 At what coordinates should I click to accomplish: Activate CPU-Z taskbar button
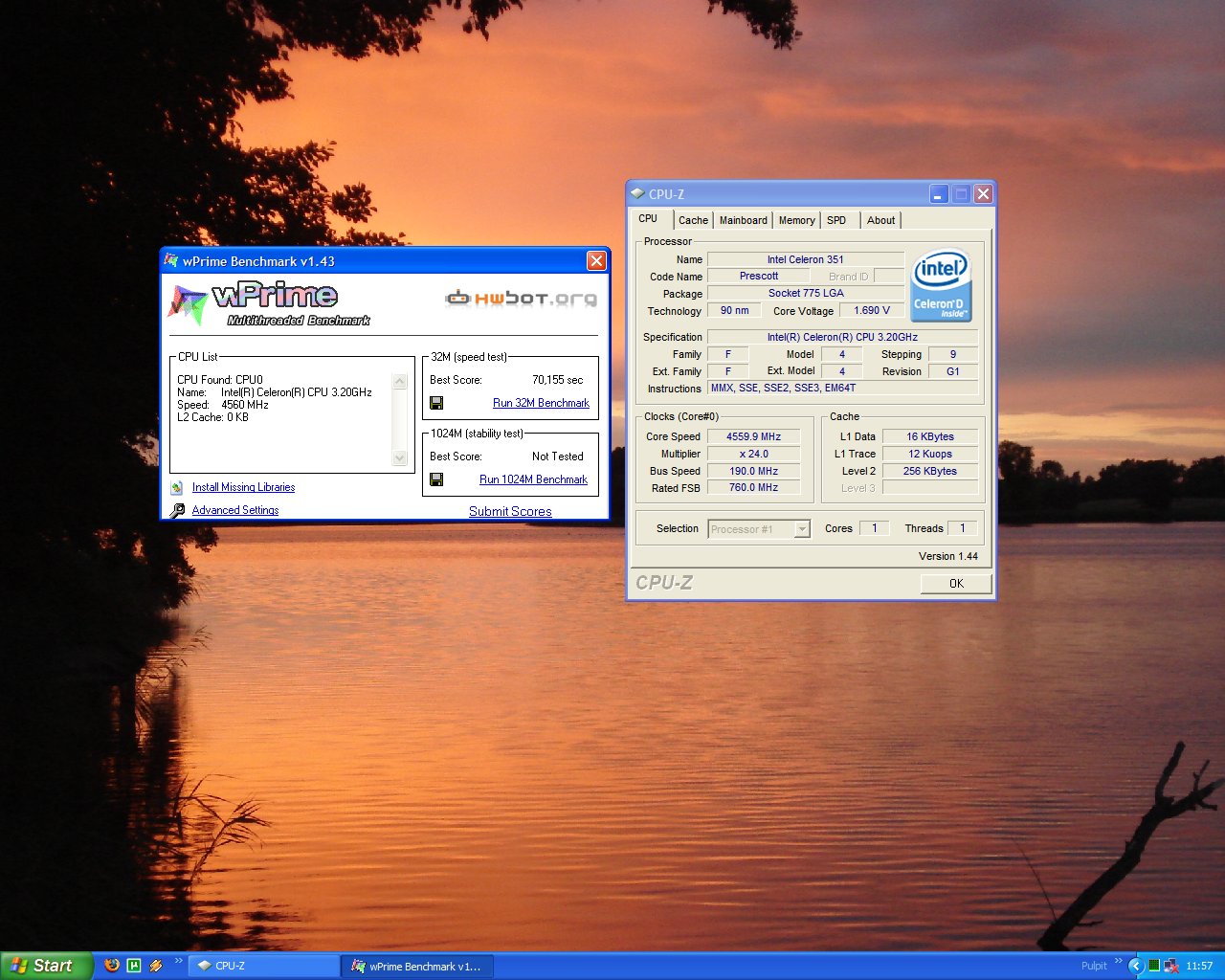point(263,966)
